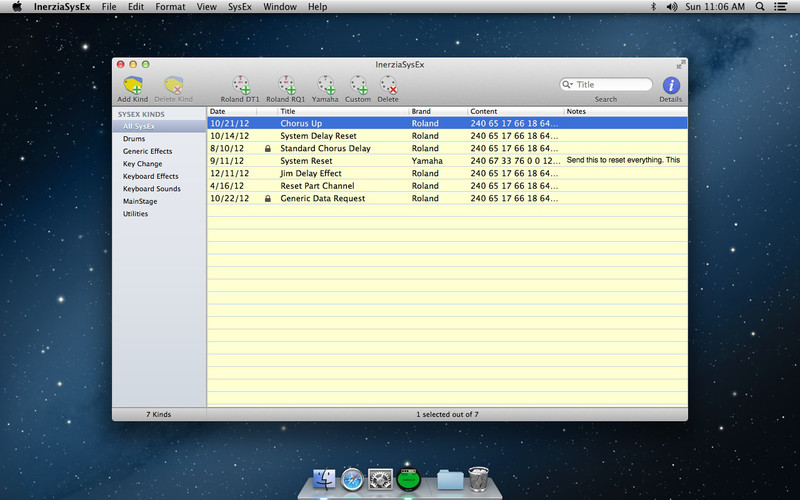The image size is (800, 500).
Task: Click the Bluetooth icon in menu bar
Action: 653,7
